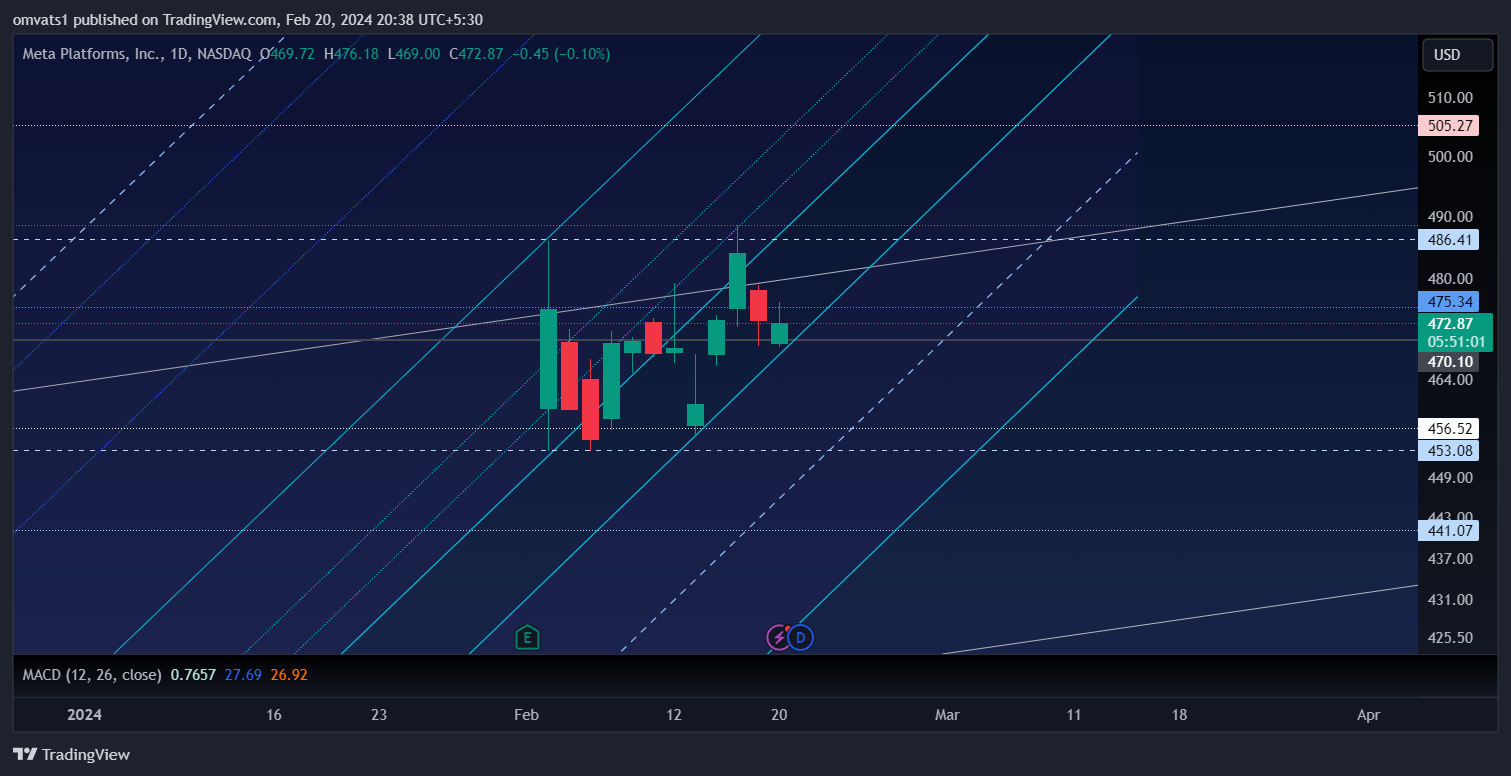Viewport: 1511px width, 776px height.
Task: Click the 500.00 price axis value
Action: pos(1450,157)
